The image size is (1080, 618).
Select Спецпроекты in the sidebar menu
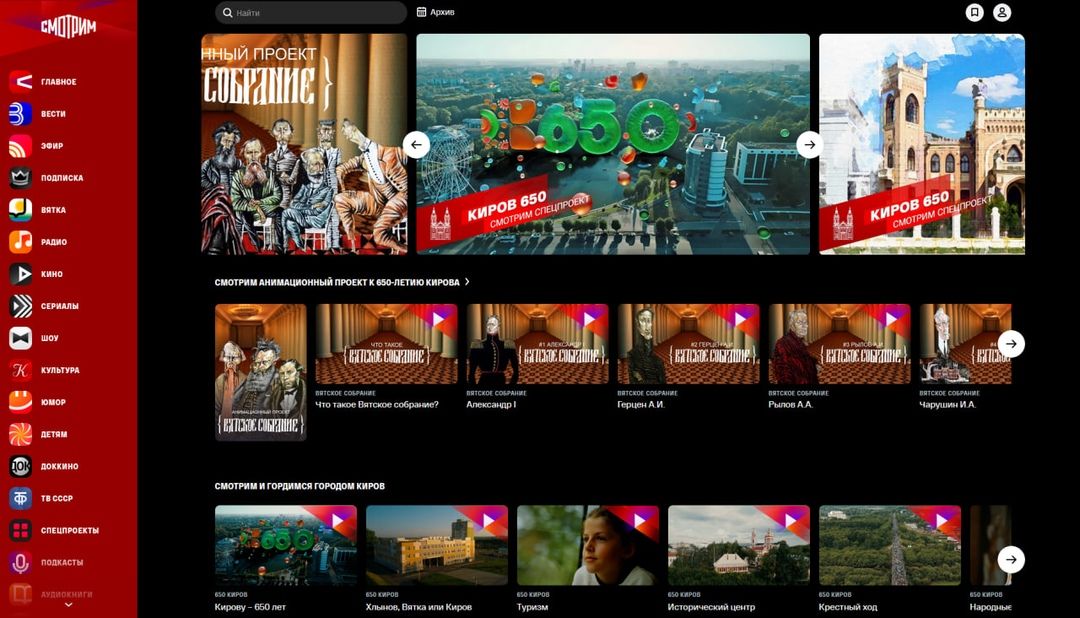point(69,530)
